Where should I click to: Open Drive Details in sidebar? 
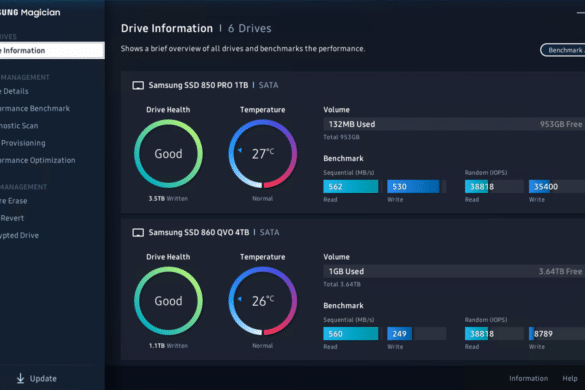pos(14,91)
